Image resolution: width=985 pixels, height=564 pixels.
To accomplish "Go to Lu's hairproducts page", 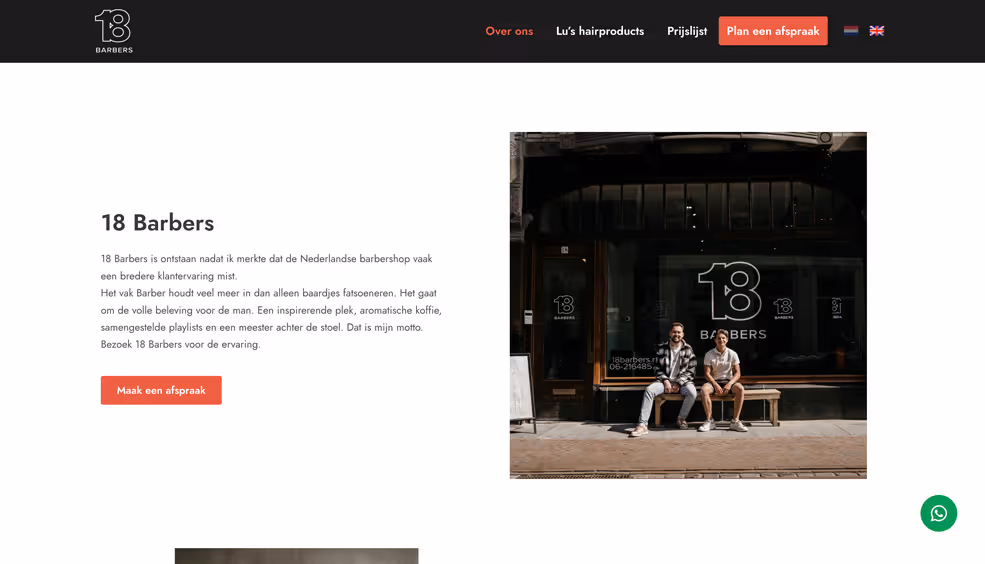I will pyautogui.click(x=600, y=31).
